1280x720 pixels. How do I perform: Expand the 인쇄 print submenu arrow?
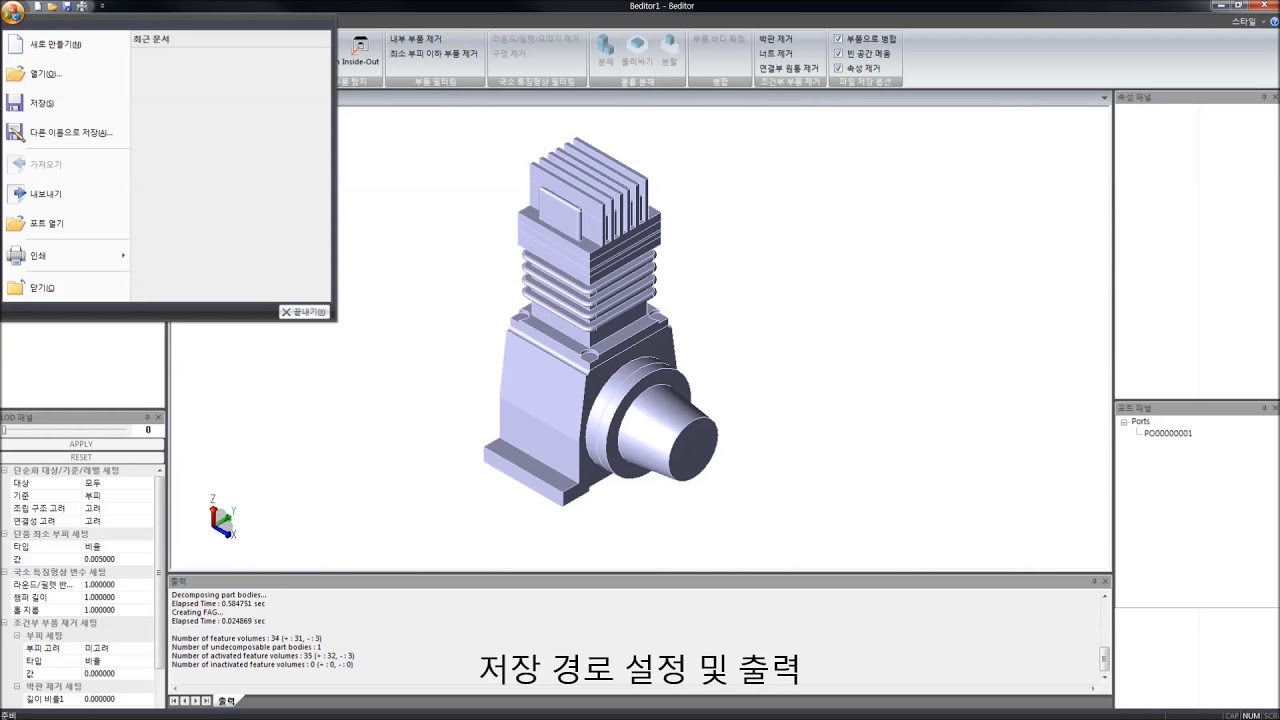pyautogui.click(x=123, y=256)
